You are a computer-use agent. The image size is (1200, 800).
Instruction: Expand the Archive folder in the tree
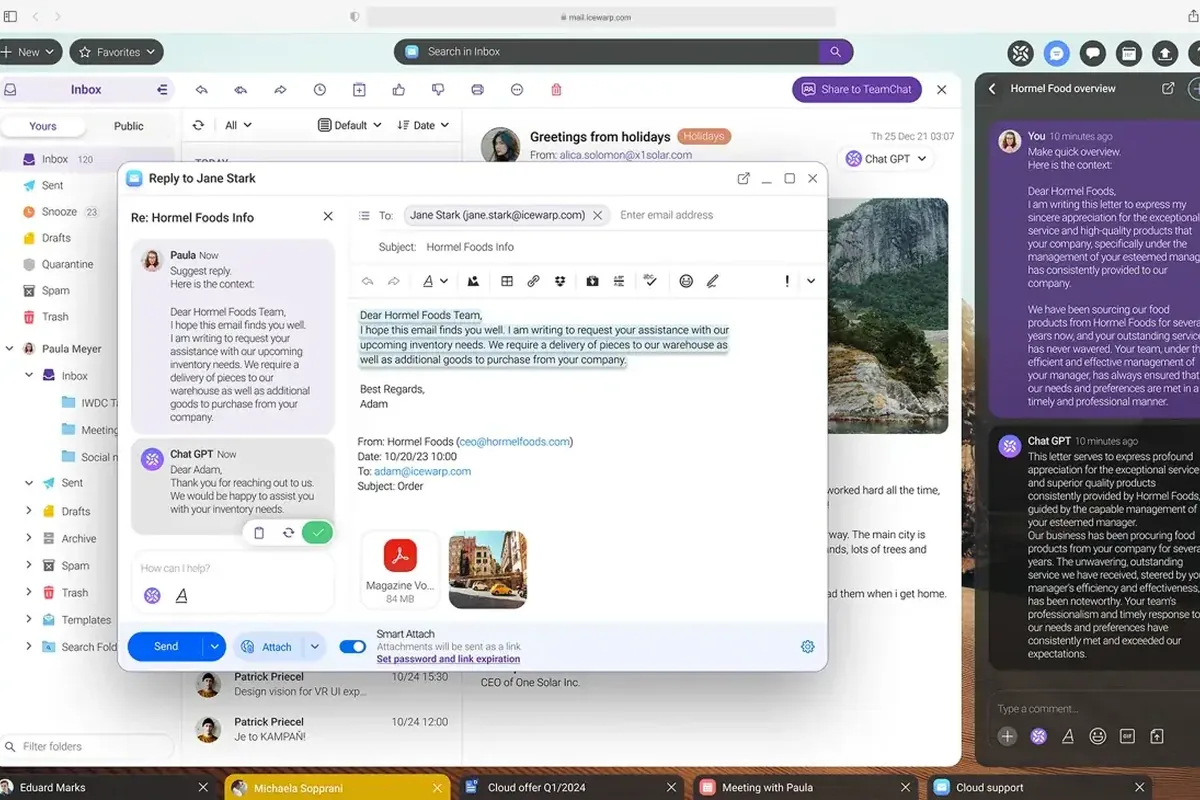29,538
